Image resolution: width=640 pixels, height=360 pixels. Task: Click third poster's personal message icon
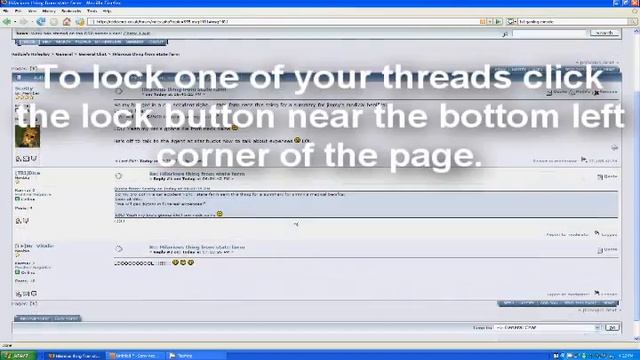tap(34, 293)
